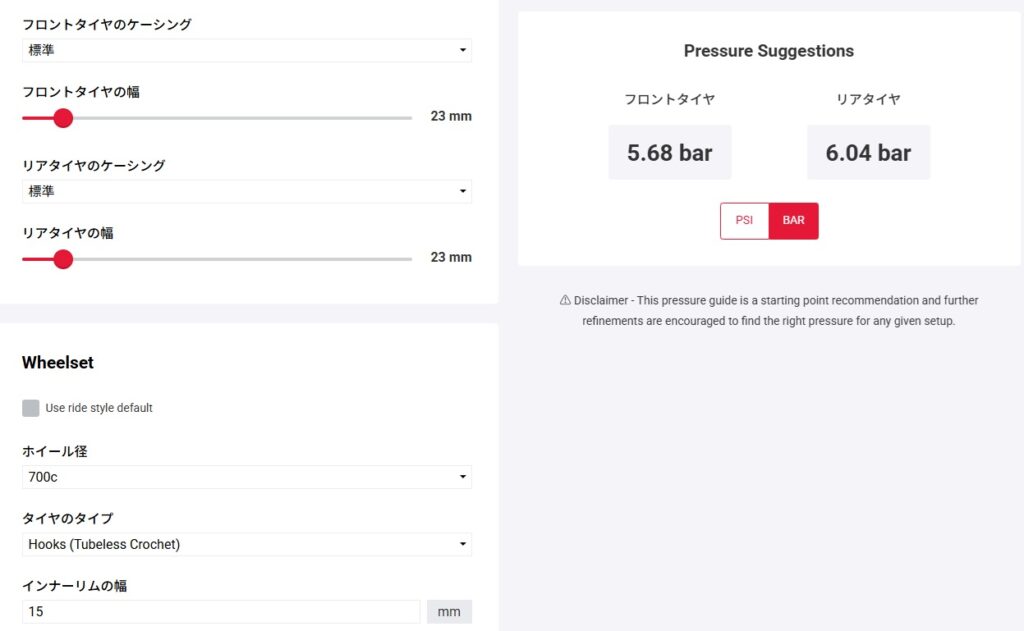
Task: Click the Use ride style default label text
Action: tap(99, 408)
